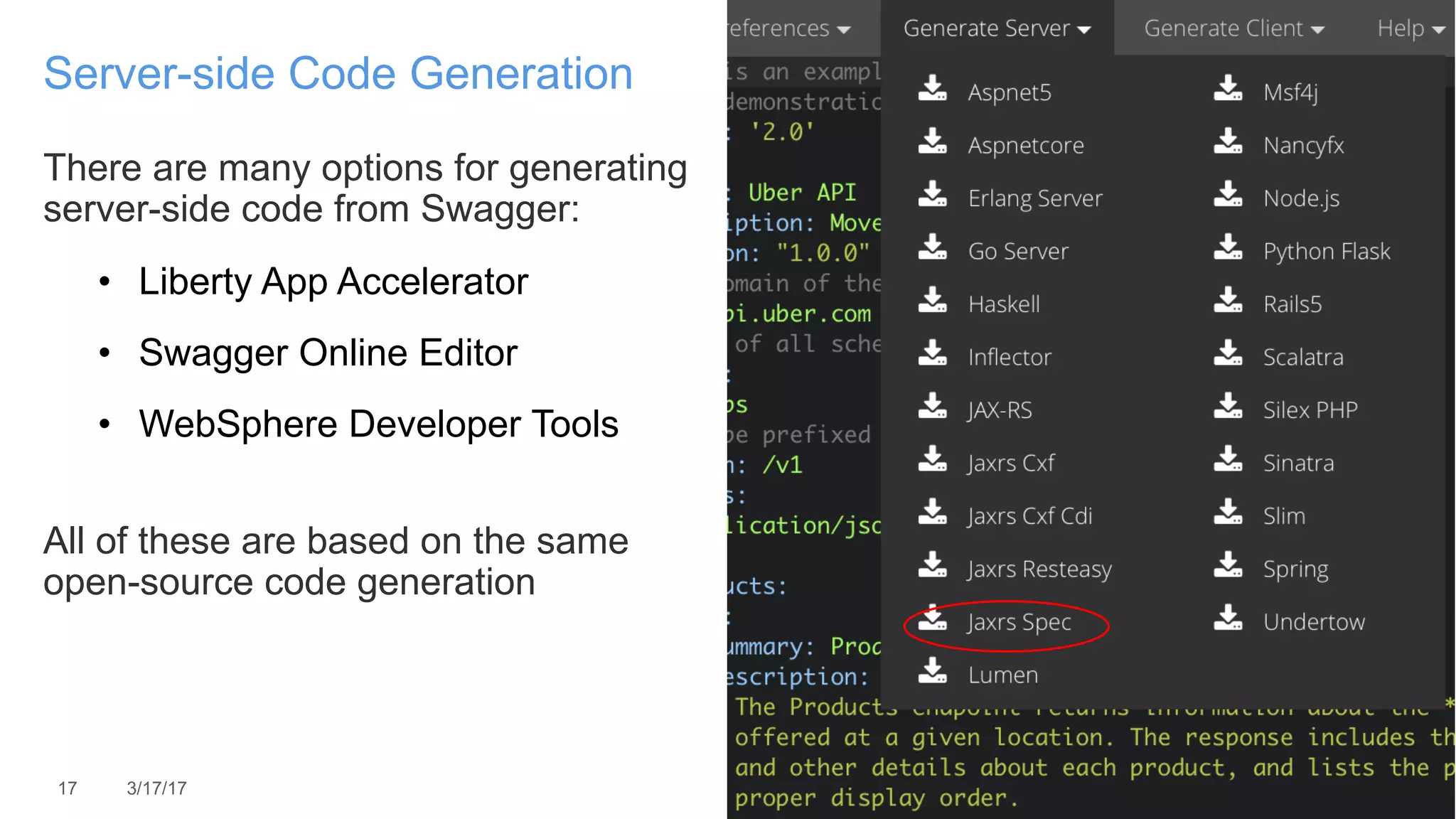1456x819 pixels.
Task: Click the download icon beside Msf4j
Action: pyautogui.click(x=1228, y=88)
